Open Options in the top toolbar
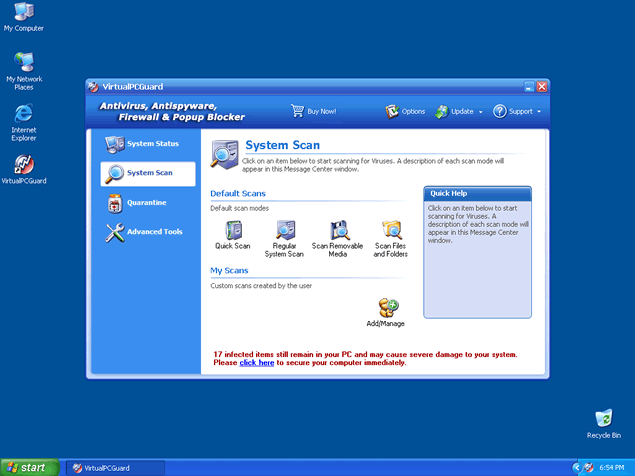Viewport: 635px width, 476px height. pos(406,111)
